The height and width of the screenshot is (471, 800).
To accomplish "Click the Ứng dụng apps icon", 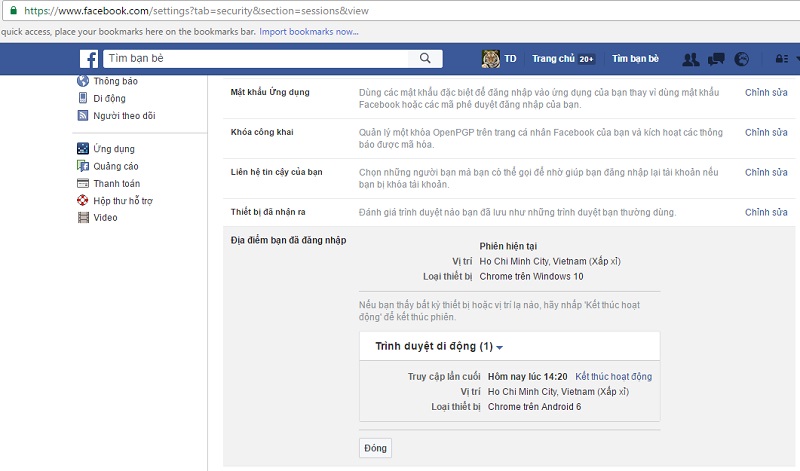I will coord(83,148).
